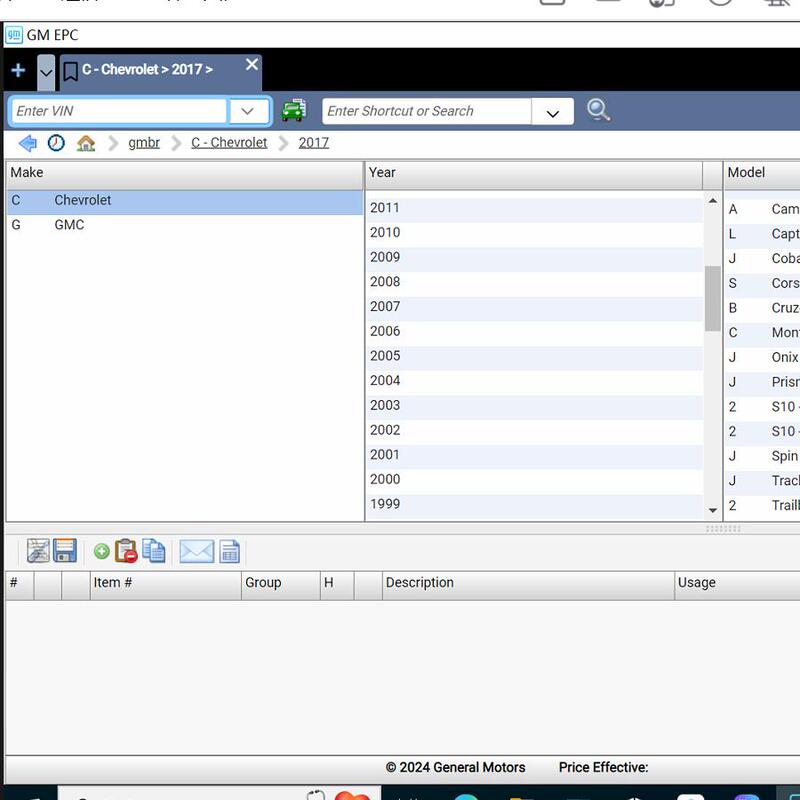The height and width of the screenshot is (800, 800).
Task: Click the Year list scrollbar thumb
Action: pyautogui.click(x=713, y=298)
